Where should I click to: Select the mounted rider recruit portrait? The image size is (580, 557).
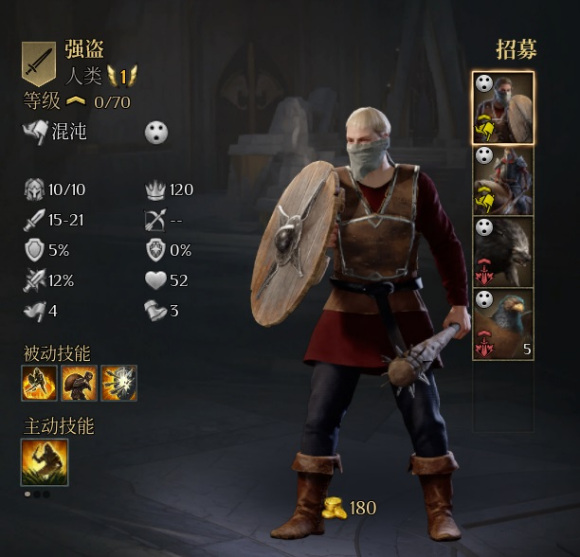(503, 180)
